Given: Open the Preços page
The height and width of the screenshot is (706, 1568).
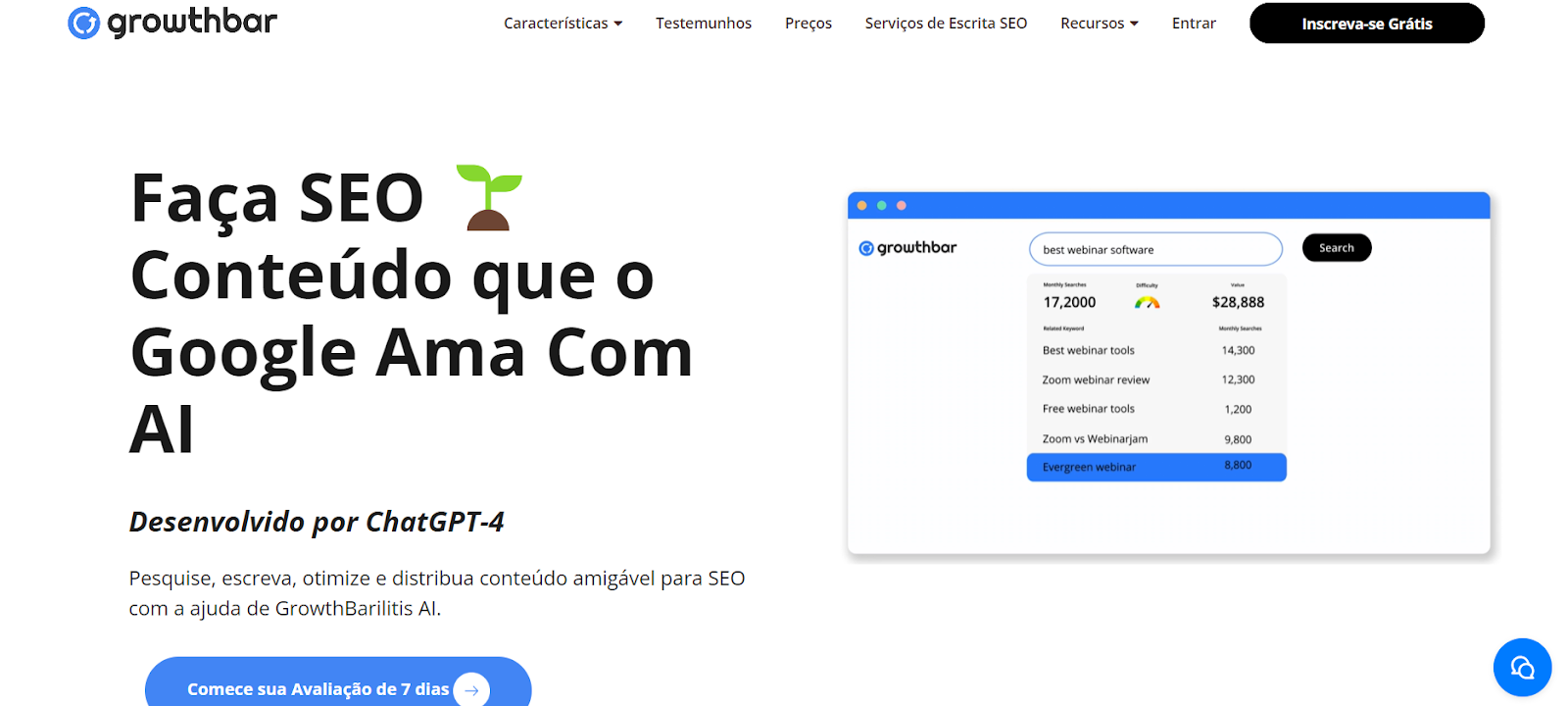Looking at the screenshot, I should [x=808, y=24].
